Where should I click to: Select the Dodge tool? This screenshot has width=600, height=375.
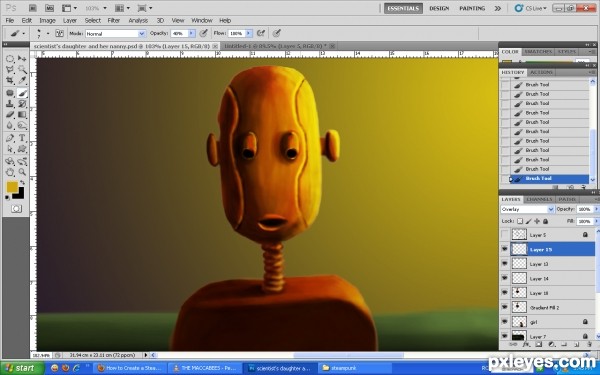[x=22, y=126]
